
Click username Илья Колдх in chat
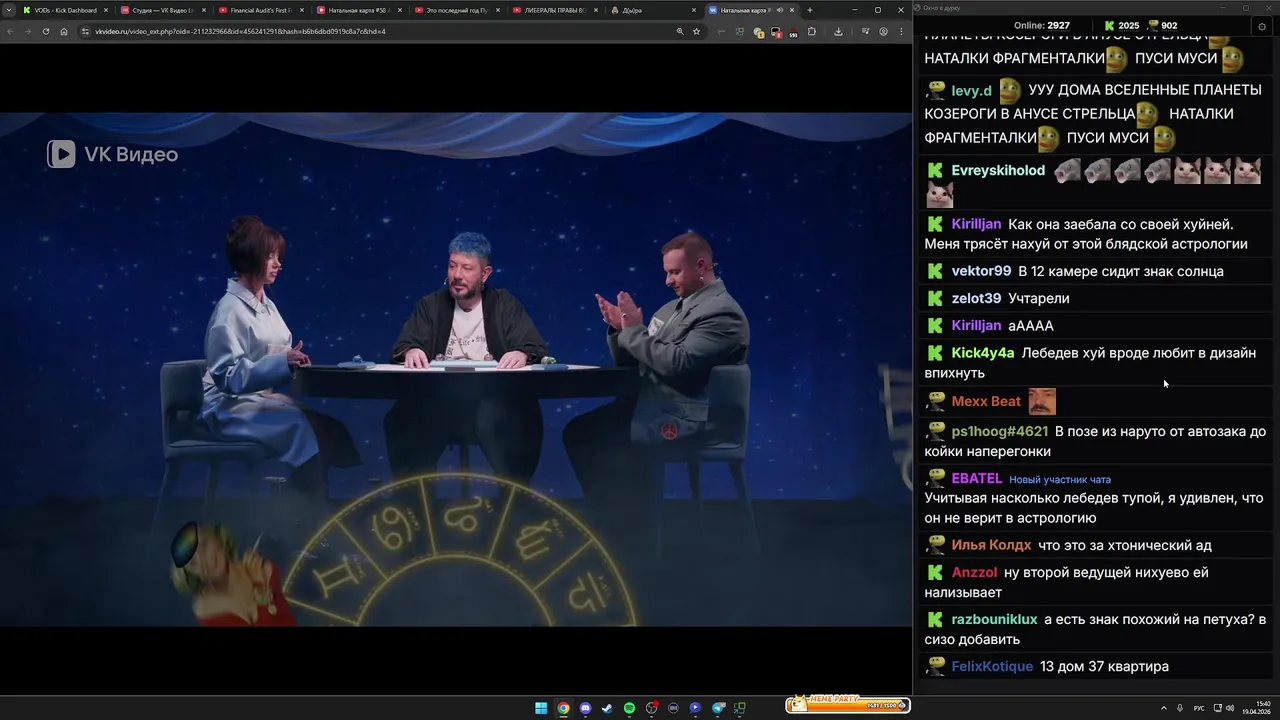[991, 545]
